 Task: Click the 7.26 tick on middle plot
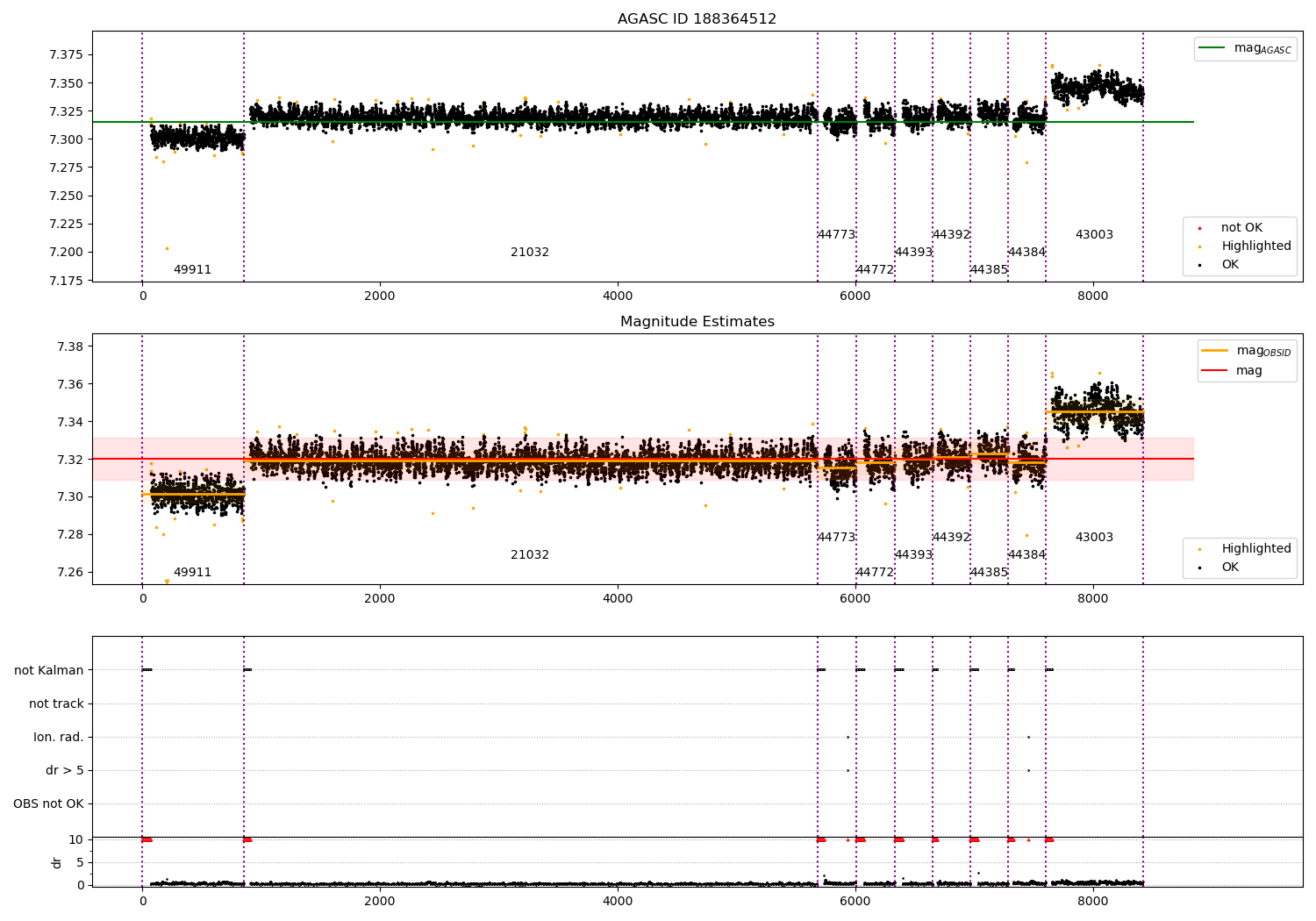pyautogui.click(x=70, y=573)
